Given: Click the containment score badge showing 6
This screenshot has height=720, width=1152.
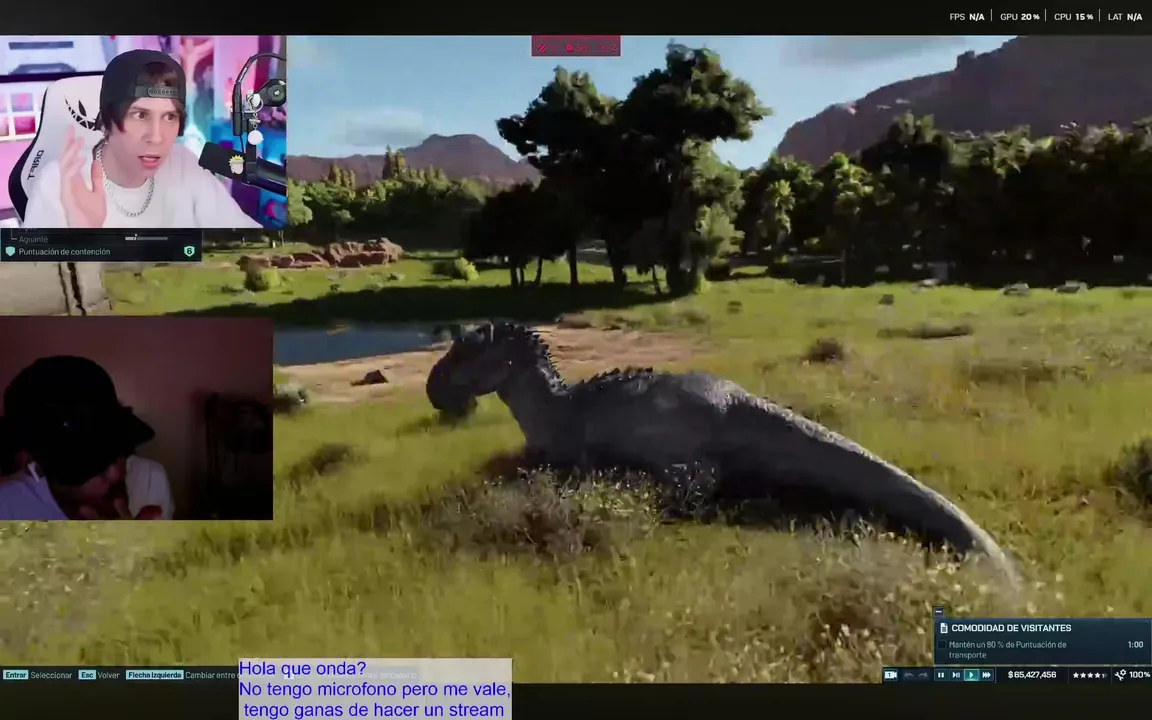Looking at the screenshot, I should (189, 251).
